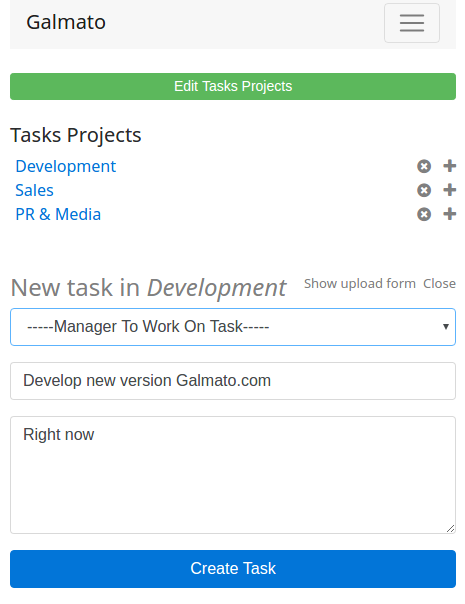This screenshot has width=465, height=604.
Task: Close the new task form
Action: pyautogui.click(x=439, y=284)
